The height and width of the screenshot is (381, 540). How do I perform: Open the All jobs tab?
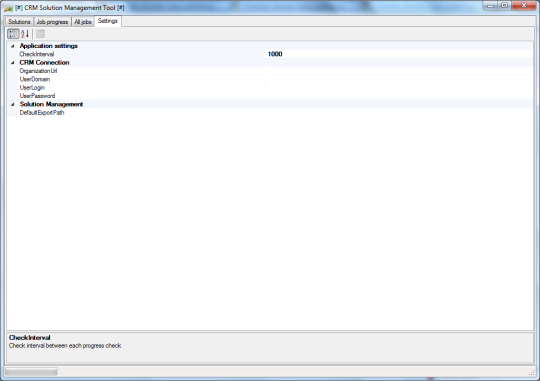click(83, 22)
